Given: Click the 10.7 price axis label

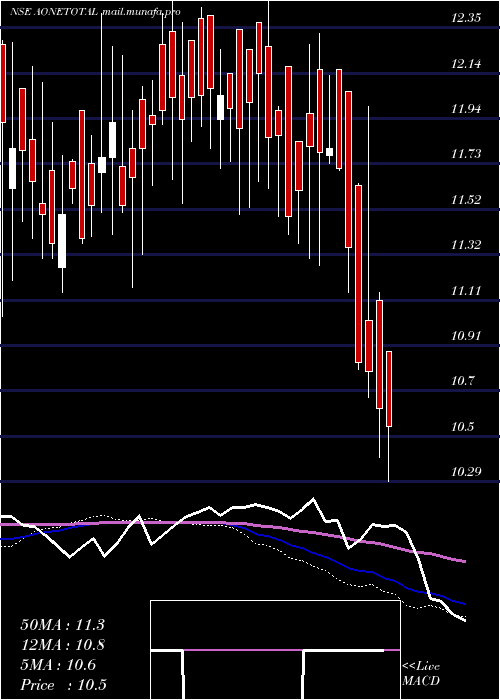Looking at the screenshot, I should 462,381.
